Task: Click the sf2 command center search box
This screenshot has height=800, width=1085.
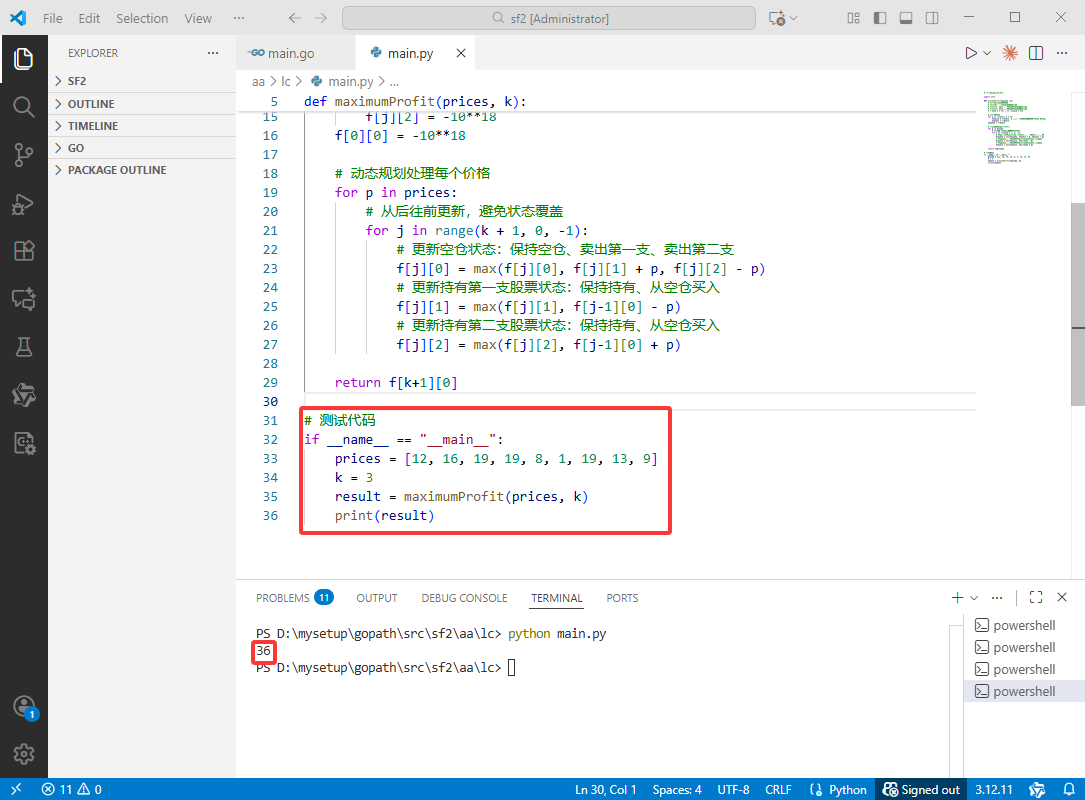Action: (x=549, y=18)
